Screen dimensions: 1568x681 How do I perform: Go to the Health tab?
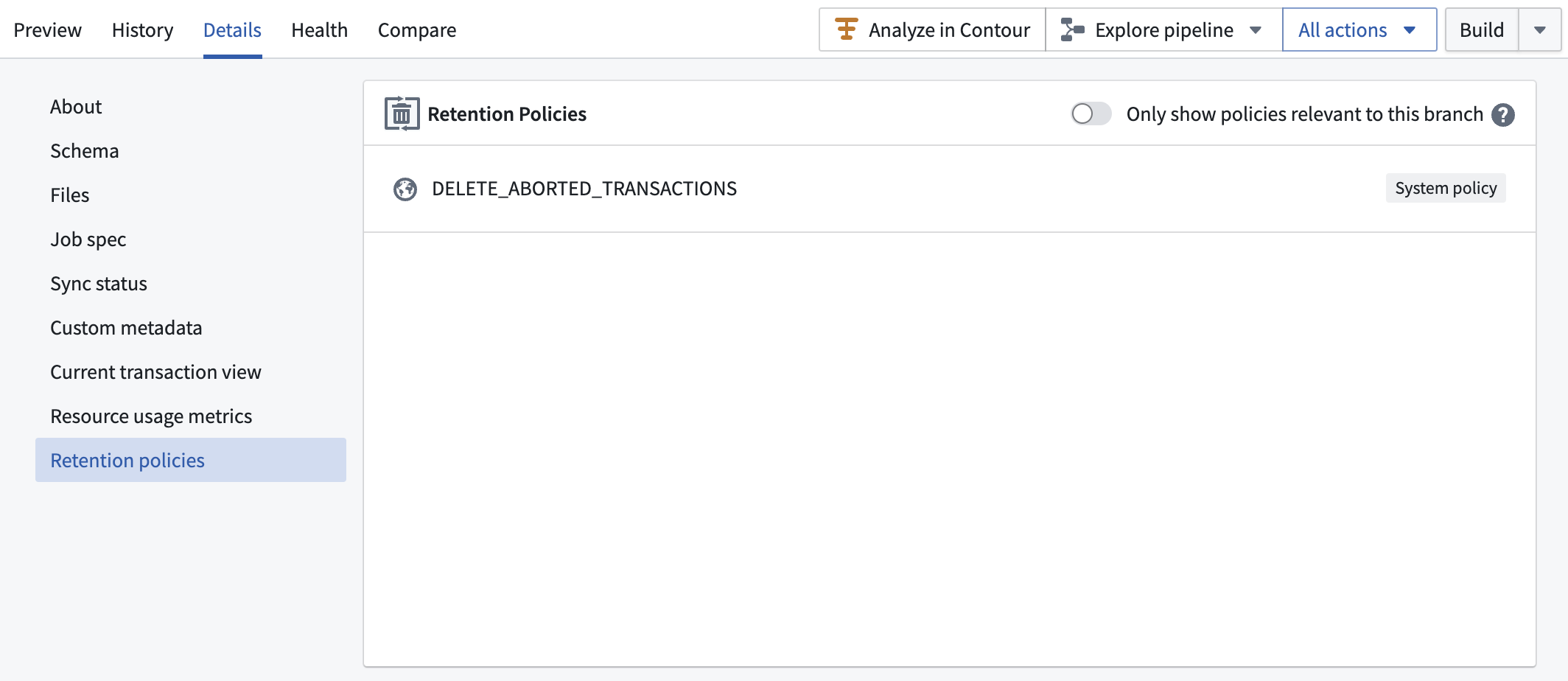319,30
